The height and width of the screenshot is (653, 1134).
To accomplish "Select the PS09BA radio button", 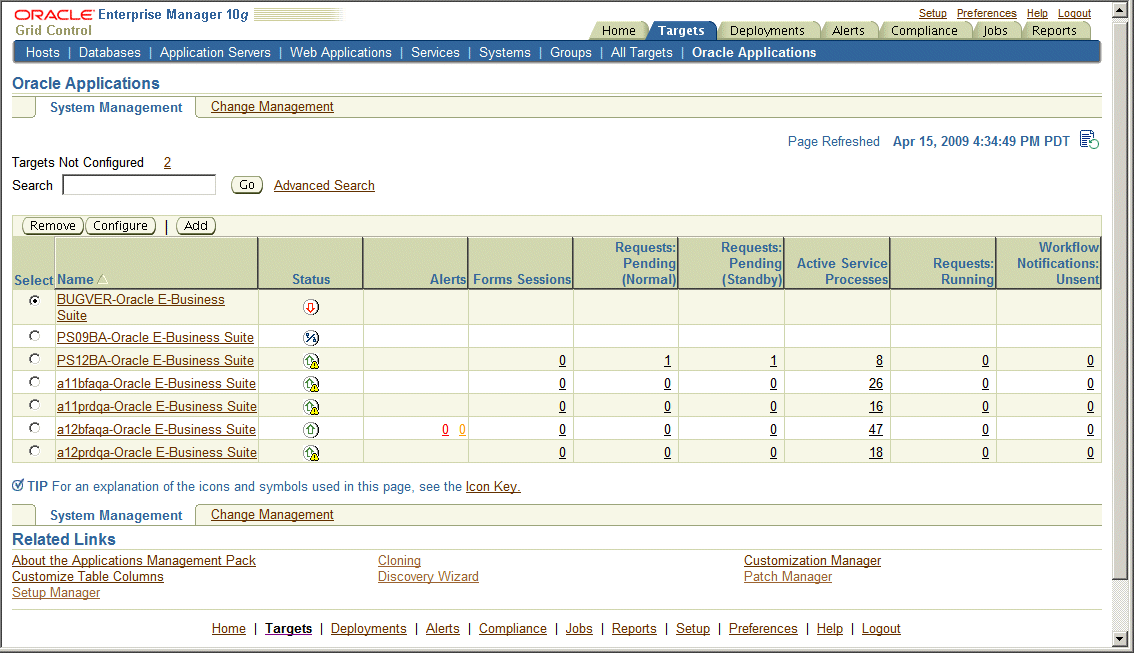I will click(x=34, y=336).
